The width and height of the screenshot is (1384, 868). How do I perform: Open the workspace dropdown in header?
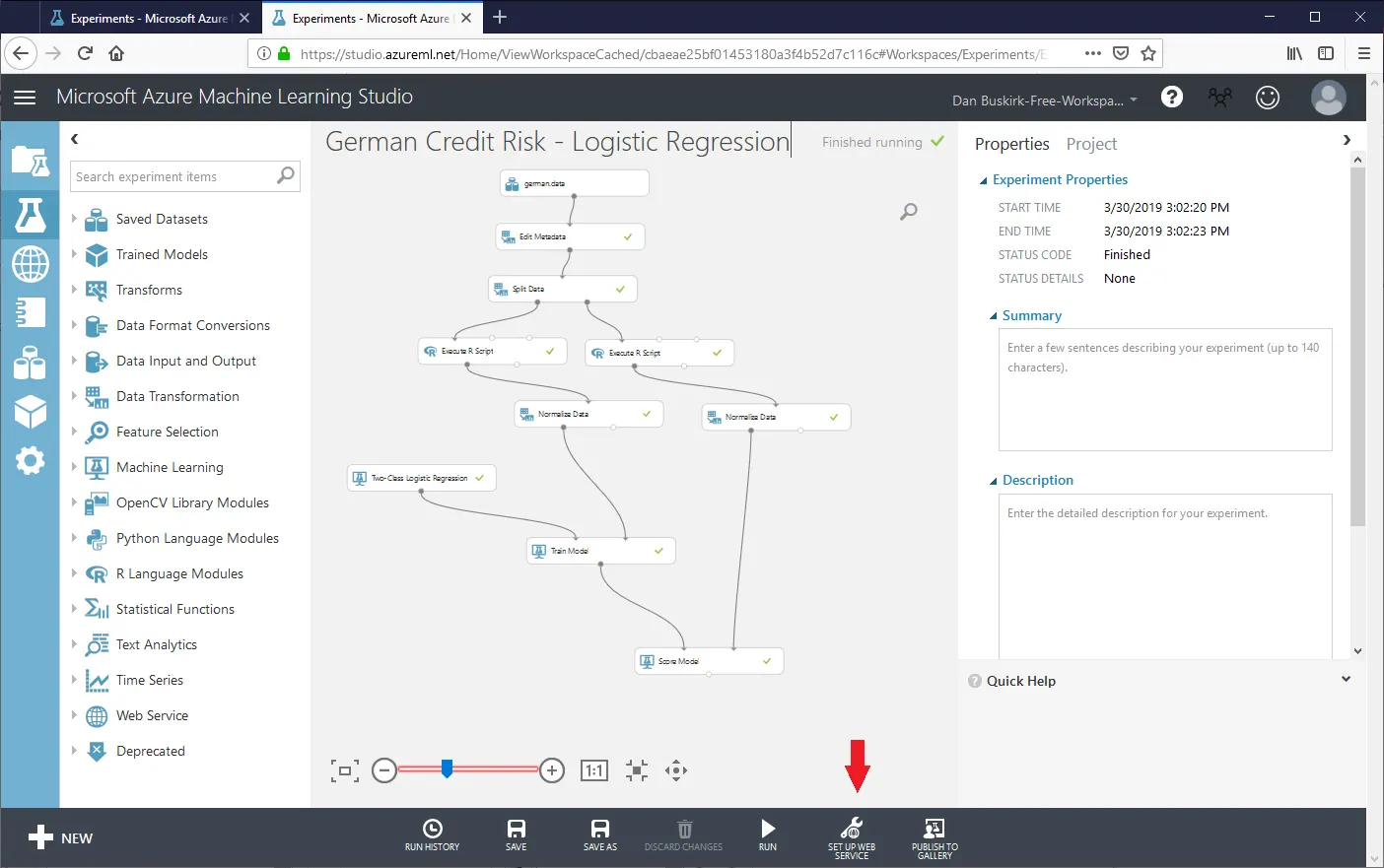coord(1045,100)
